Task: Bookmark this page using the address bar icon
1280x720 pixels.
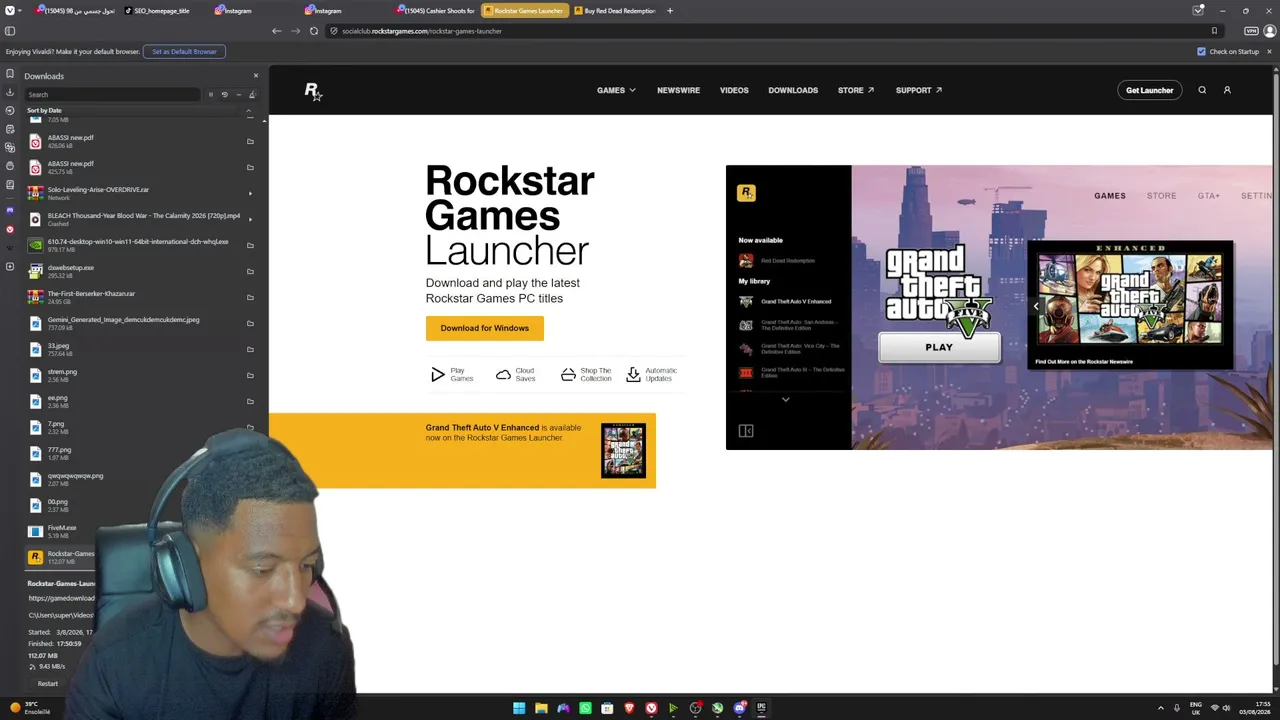Action: tap(1214, 31)
